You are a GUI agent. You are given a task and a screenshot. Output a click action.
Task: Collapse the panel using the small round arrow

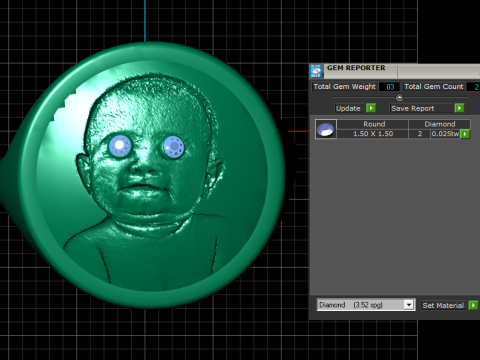399,98
